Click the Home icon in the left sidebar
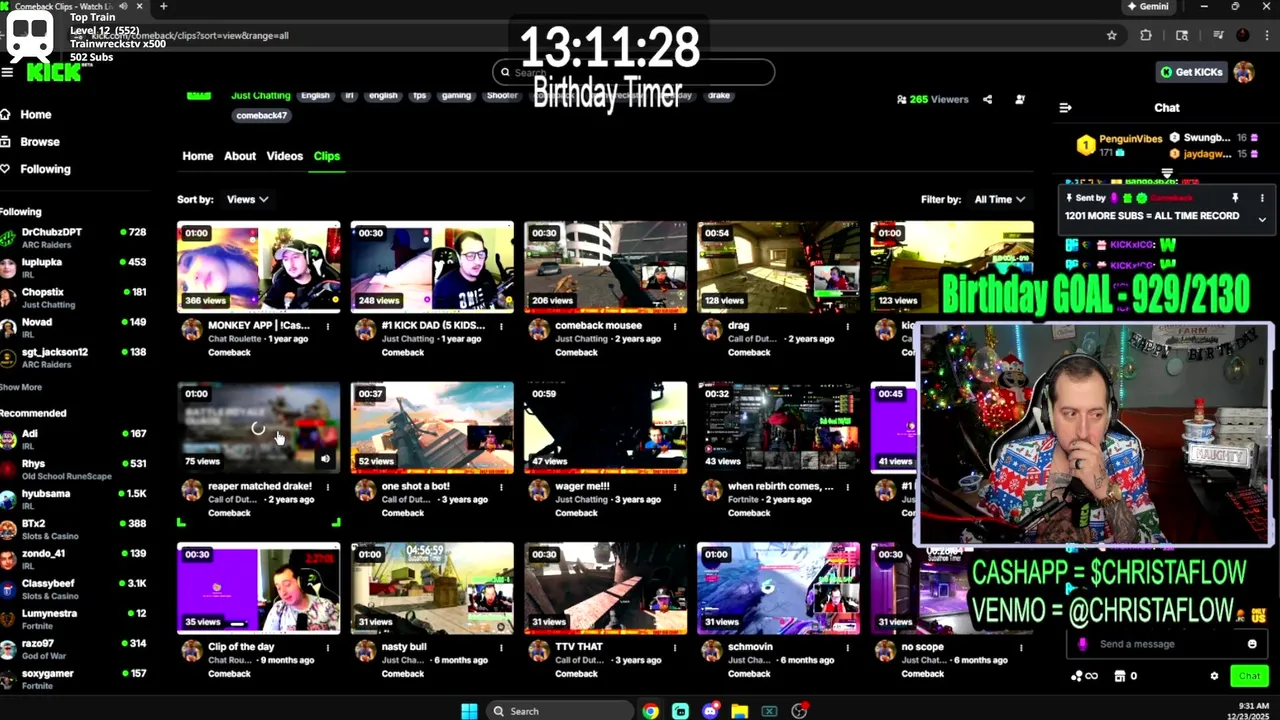The image size is (1280, 720). 5,114
